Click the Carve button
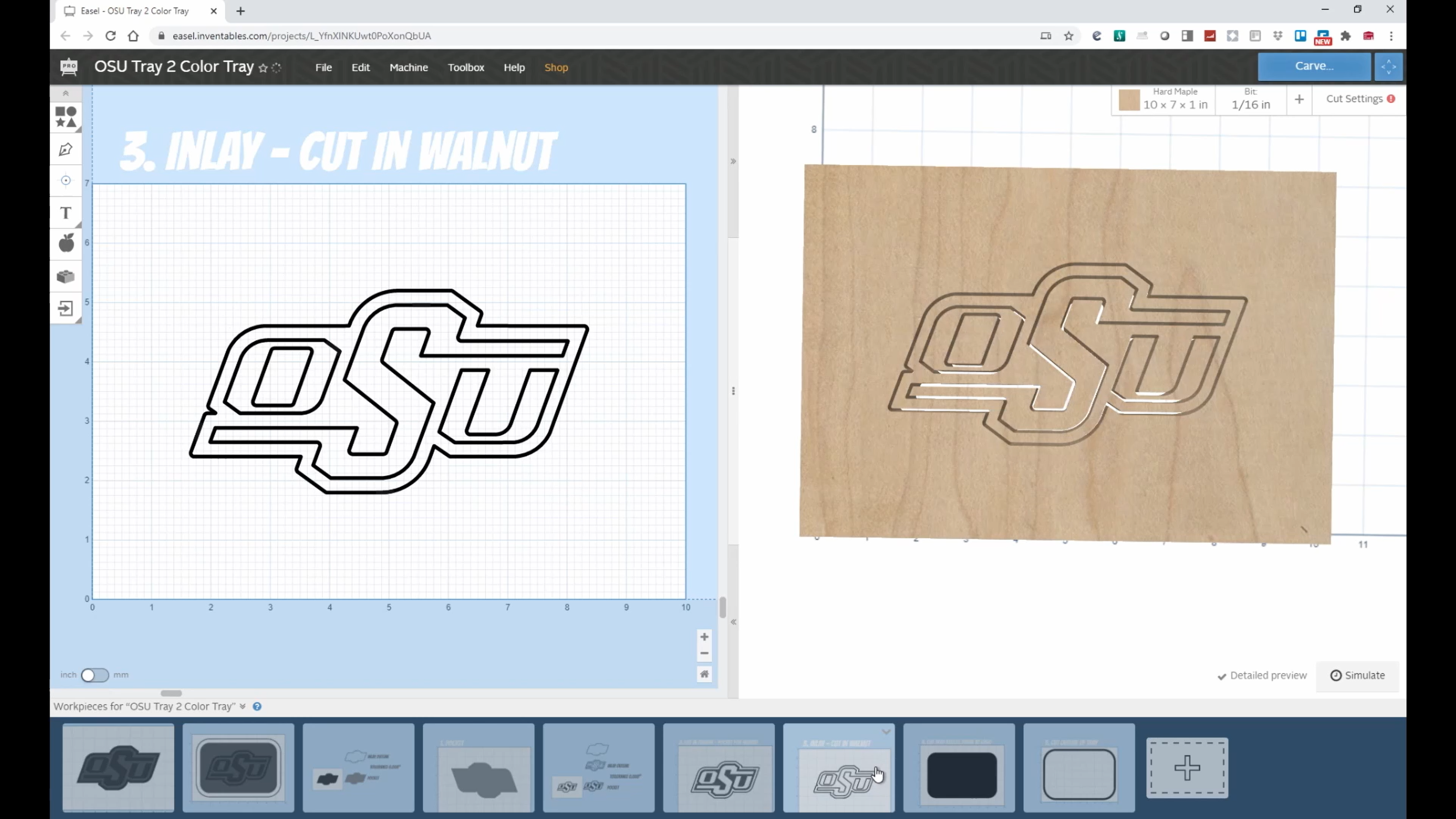1456x819 pixels. pyautogui.click(x=1313, y=66)
